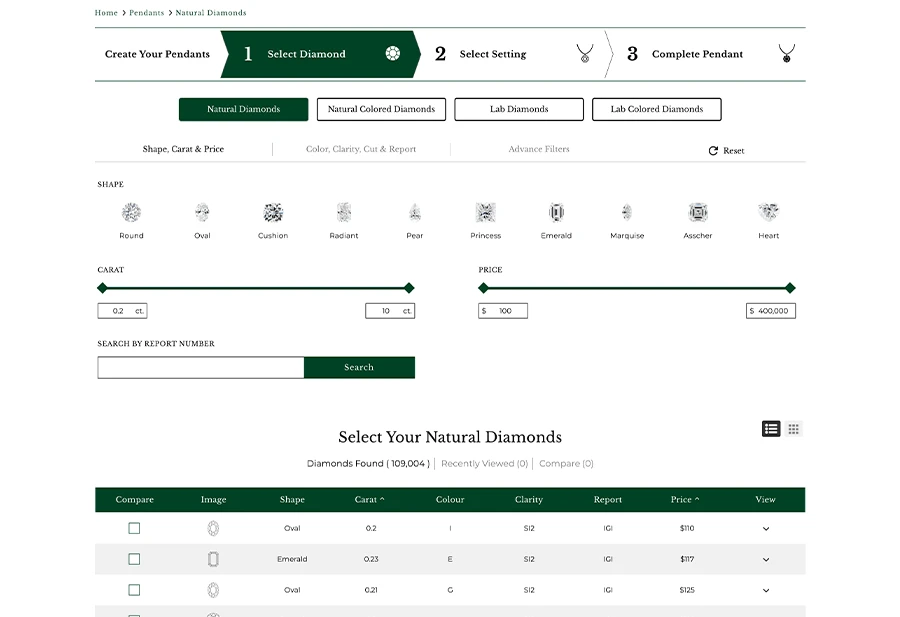This screenshot has width=900, height=617.
Task: Click the Search report number button
Action: click(359, 367)
